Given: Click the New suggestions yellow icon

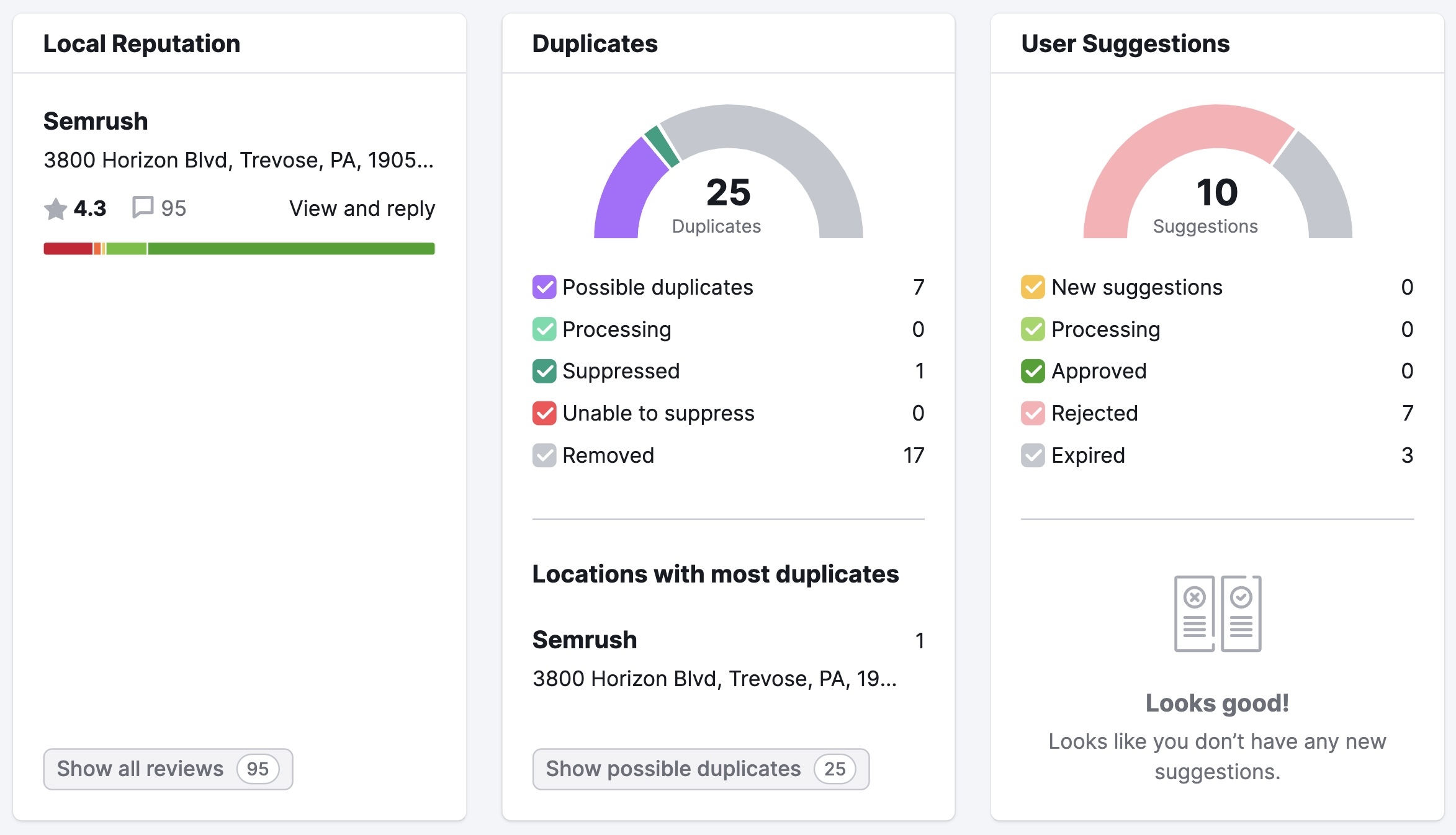Looking at the screenshot, I should pos(1034,288).
